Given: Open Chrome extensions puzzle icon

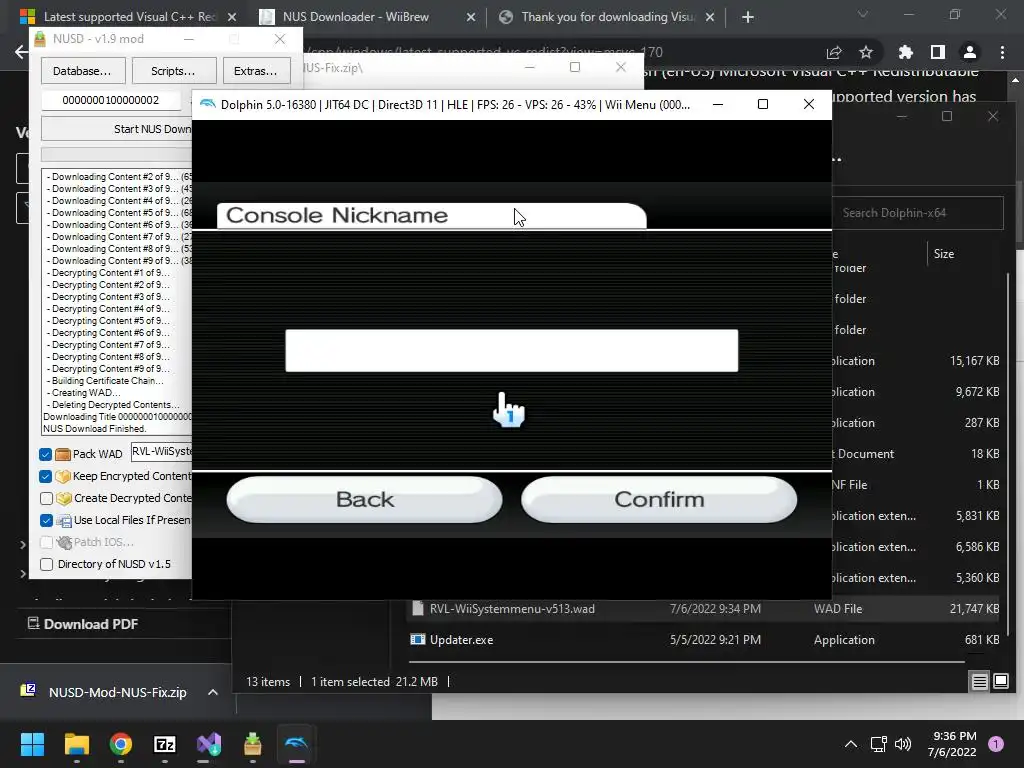Looking at the screenshot, I should pos(905,52).
